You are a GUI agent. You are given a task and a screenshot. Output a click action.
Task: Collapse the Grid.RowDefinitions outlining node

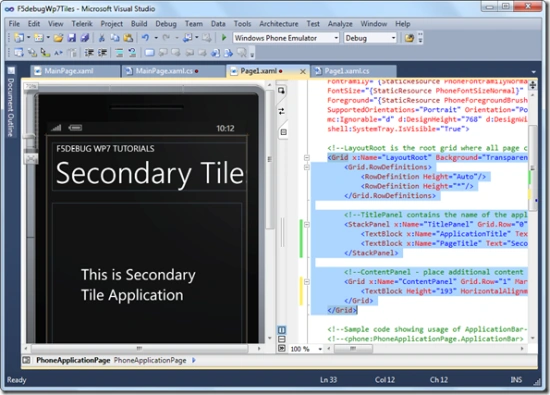[x=307, y=167]
